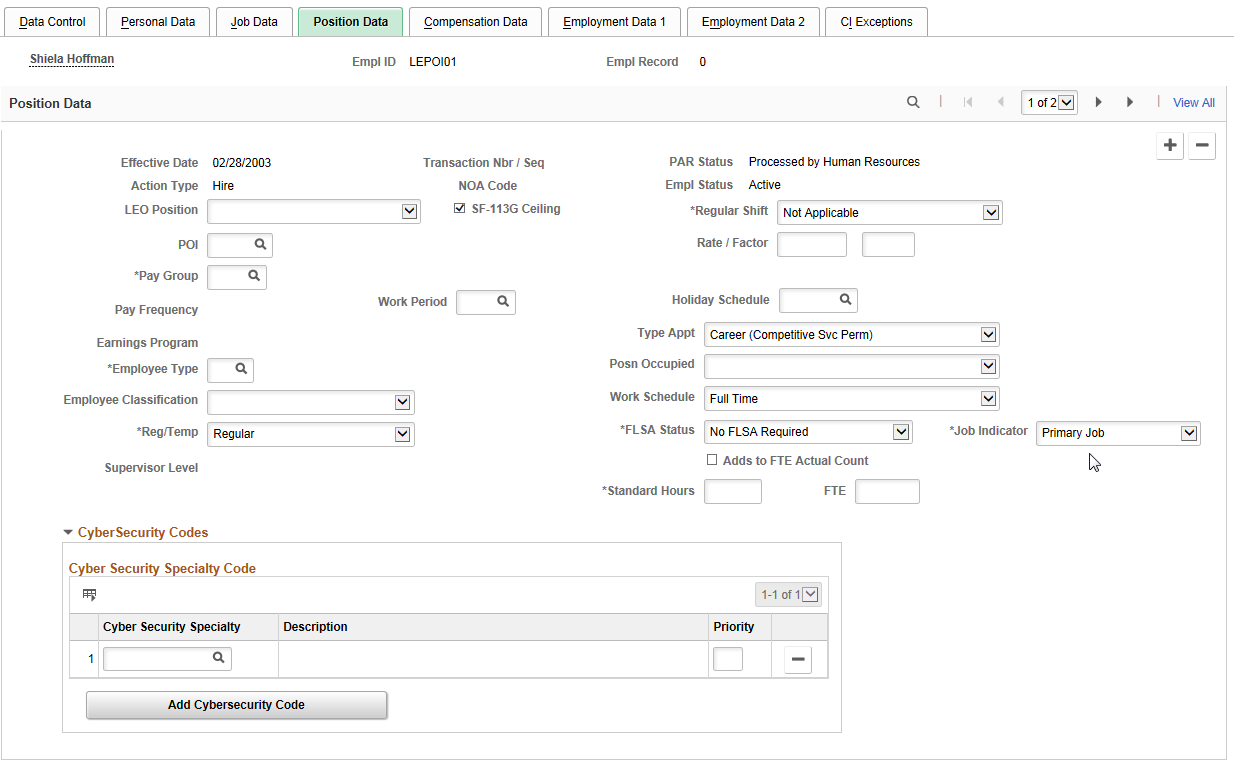Open the Reg/Temp dropdown
Screen dimensions: 1234x768
pyautogui.click(x=311, y=434)
